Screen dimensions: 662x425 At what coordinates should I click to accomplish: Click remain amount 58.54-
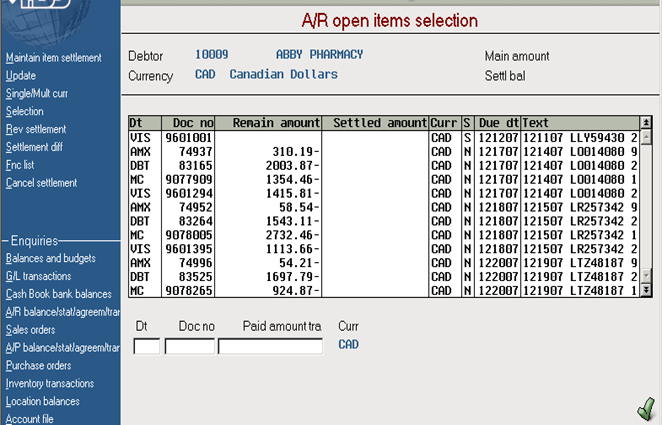point(299,207)
